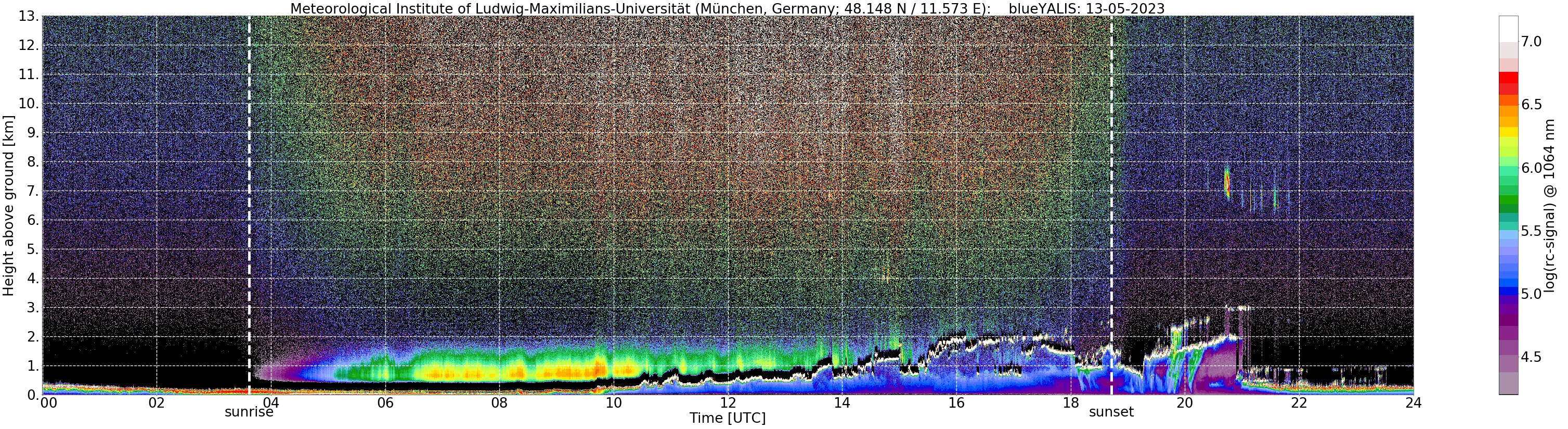Image resolution: width=1568 pixels, height=429 pixels.
Task: Click the purple 4.5 colorbar segment
Action: click(x=1508, y=357)
